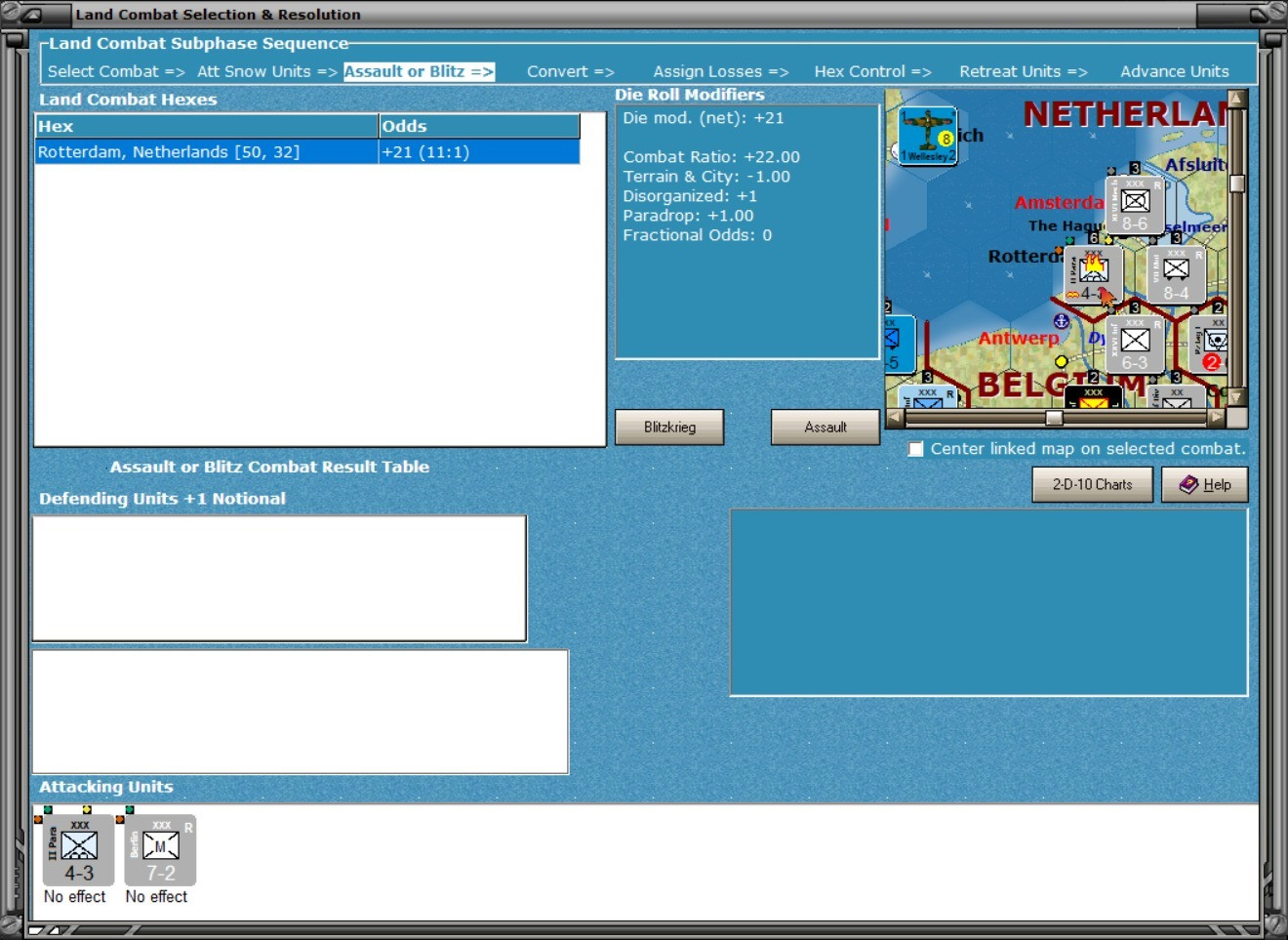Screen dimensions: 1288x940
Task: Click the yellow city dot below Antwerp
Action: click(1062, 361)
